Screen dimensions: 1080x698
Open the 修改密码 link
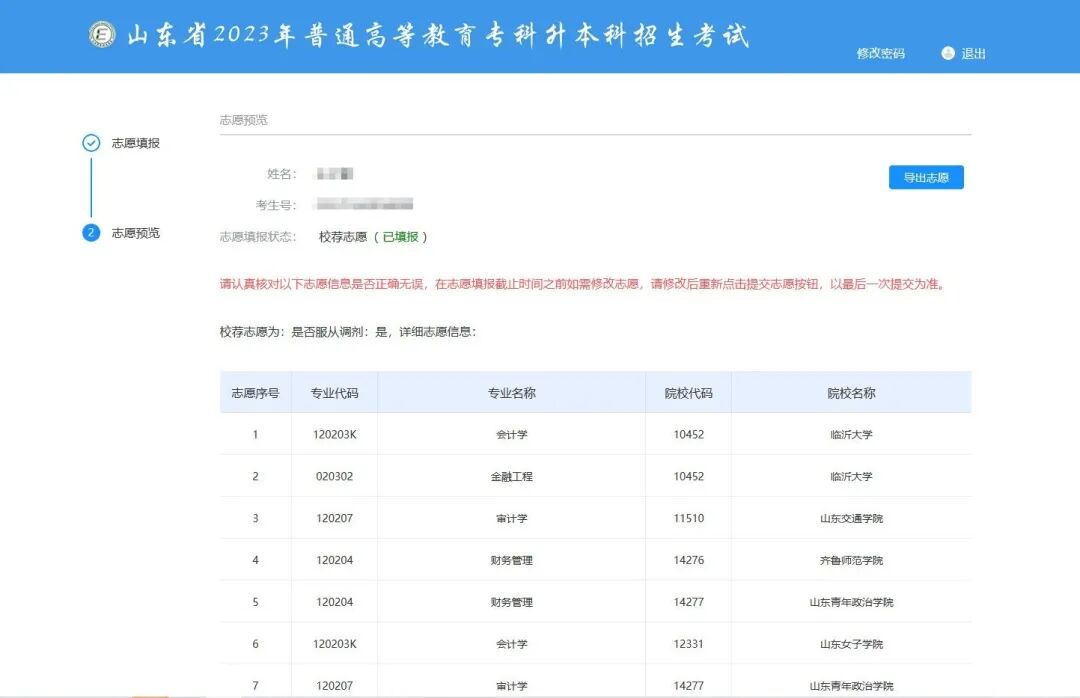click(x=880, y=54)
